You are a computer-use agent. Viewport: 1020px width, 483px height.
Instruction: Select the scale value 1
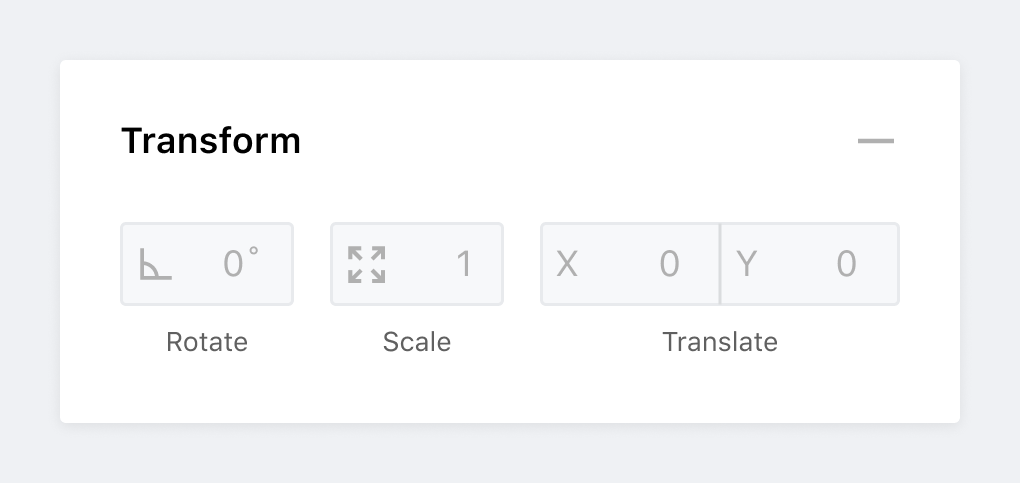464,264
